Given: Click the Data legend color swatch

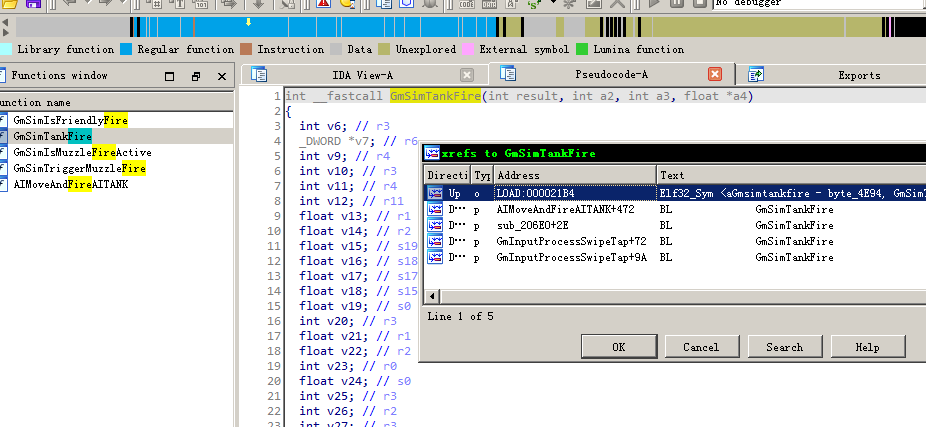Looking at the screenshot, I should (x=336, y=49).
